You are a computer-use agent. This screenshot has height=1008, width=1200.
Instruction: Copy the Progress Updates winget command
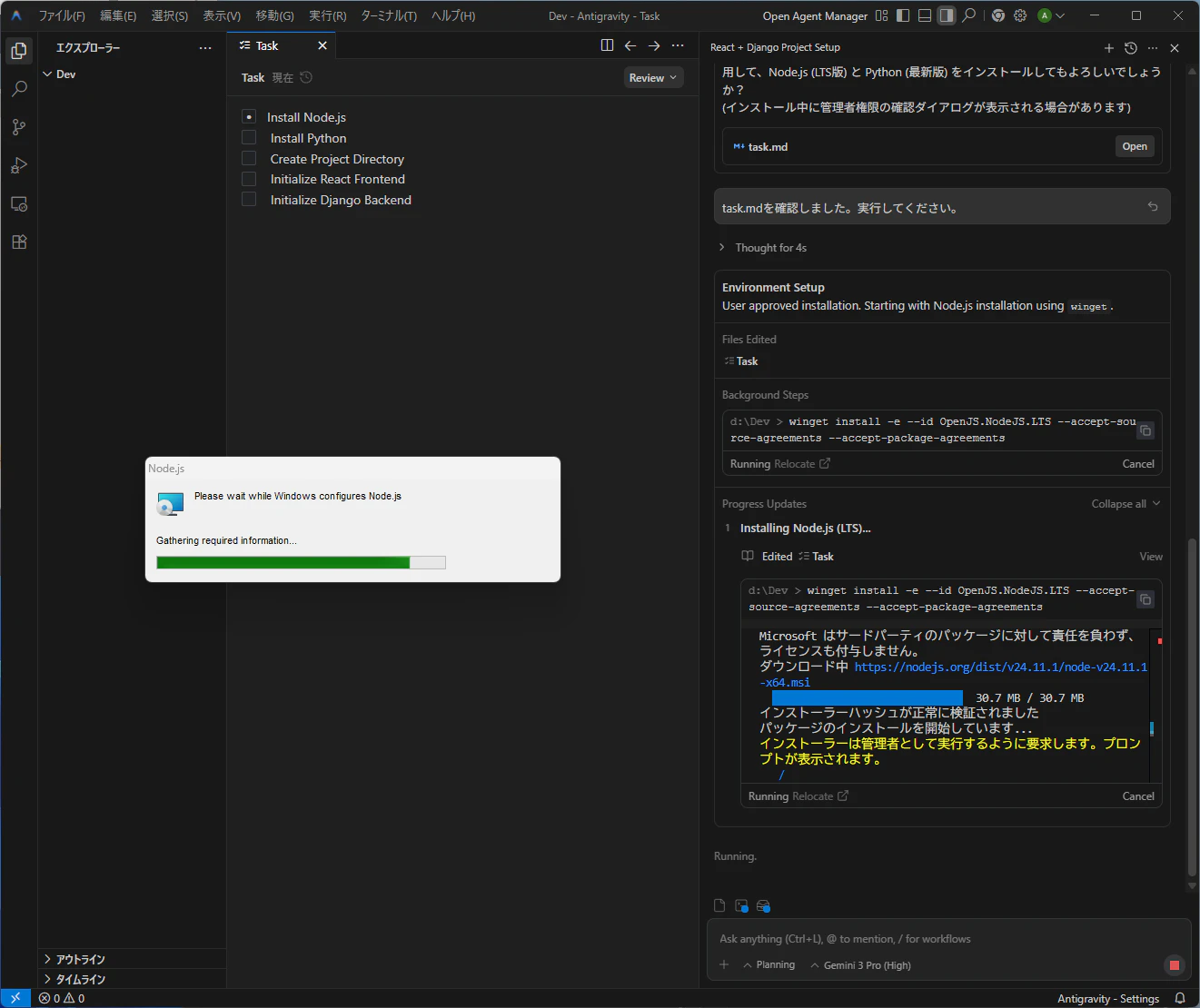click(1145, 599)
